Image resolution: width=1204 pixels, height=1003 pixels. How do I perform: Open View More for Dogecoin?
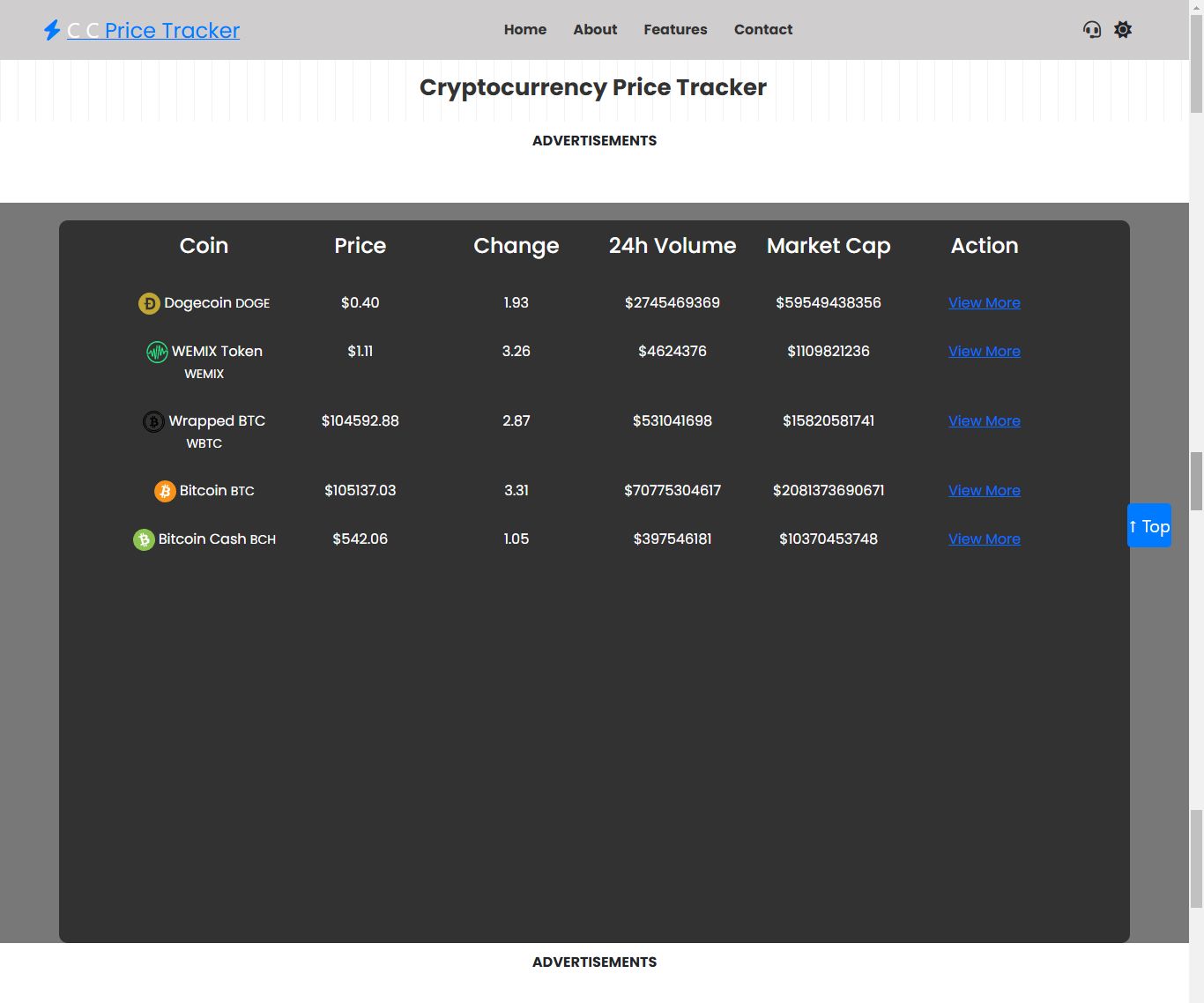[x=985, y=302]
